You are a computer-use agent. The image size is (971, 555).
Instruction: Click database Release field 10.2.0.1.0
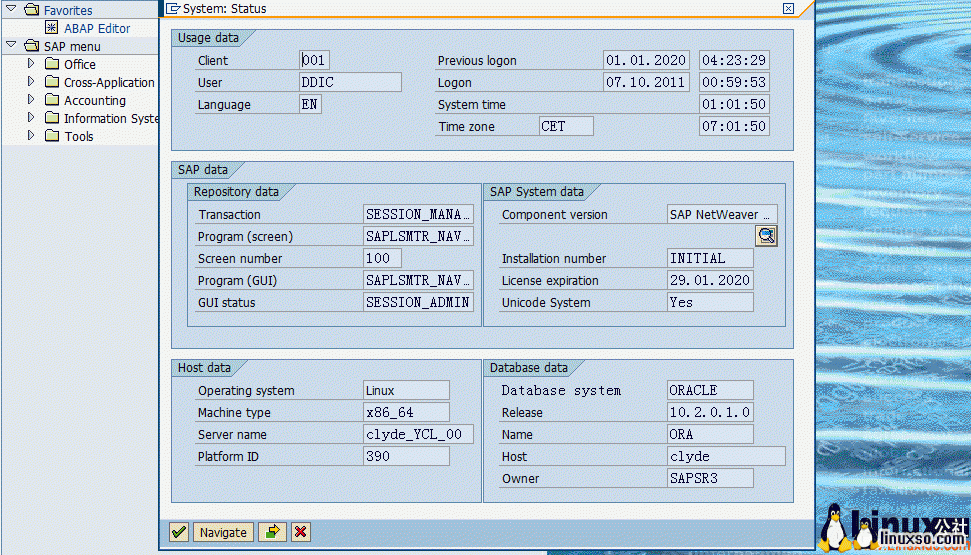710,413
